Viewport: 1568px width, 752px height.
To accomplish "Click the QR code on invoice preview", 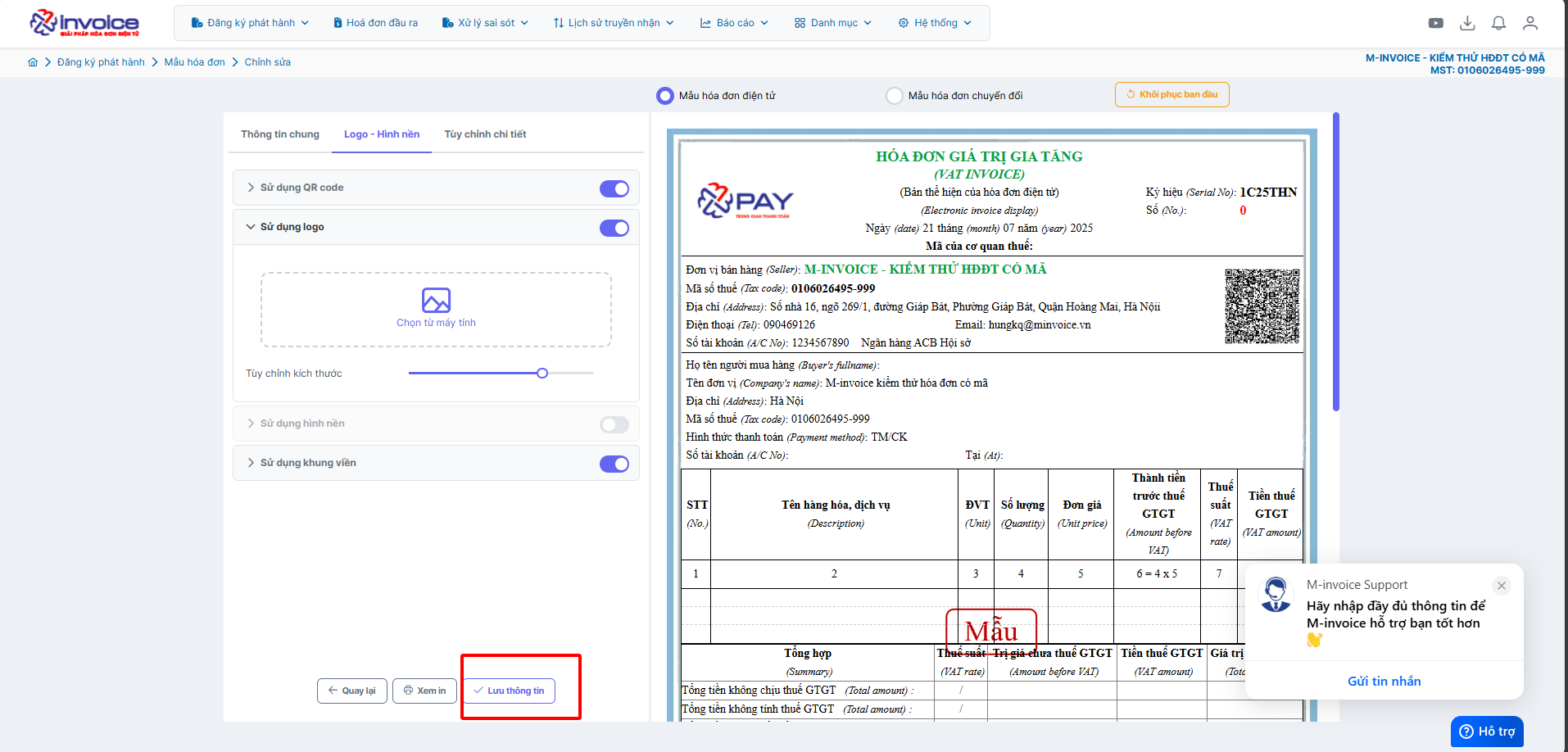I will [1262, 306].
